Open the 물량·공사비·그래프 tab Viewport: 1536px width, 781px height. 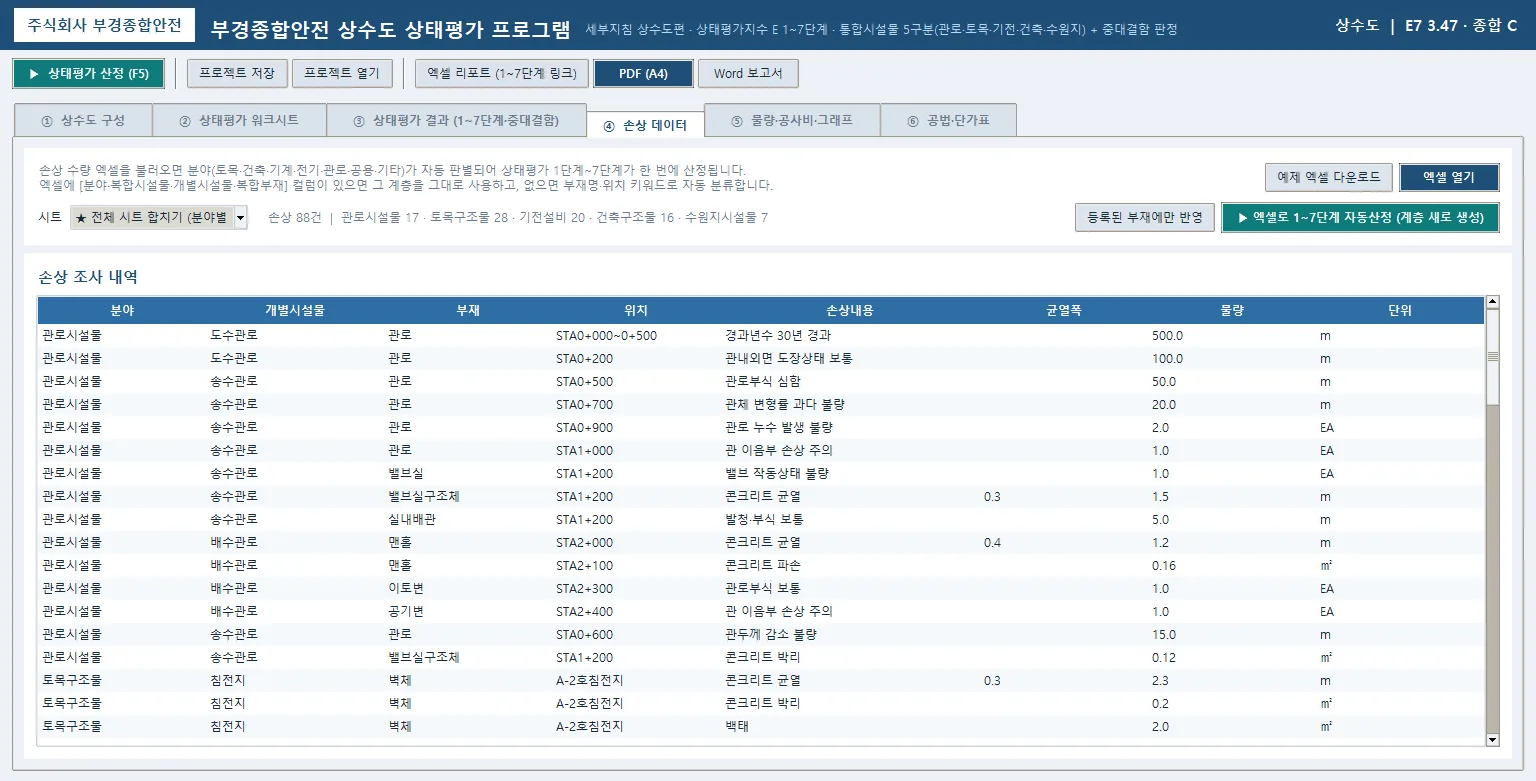[792, 120]
